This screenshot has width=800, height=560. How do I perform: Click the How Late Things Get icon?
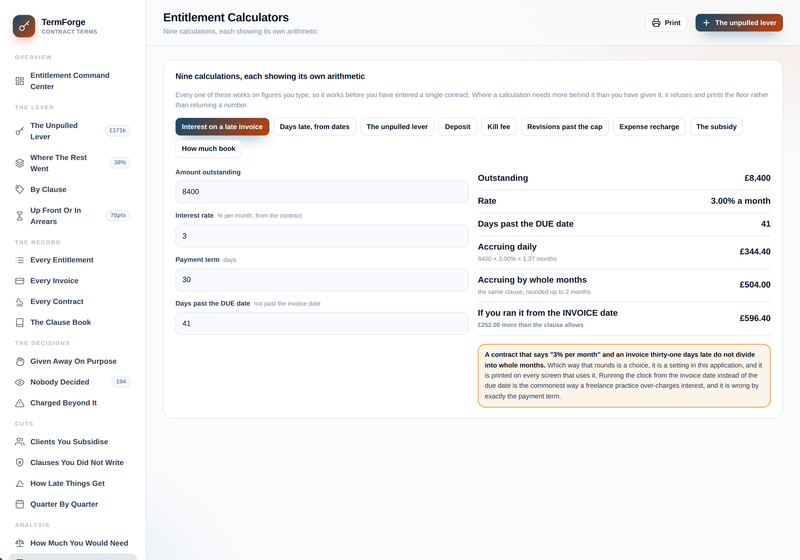point(19,483)
